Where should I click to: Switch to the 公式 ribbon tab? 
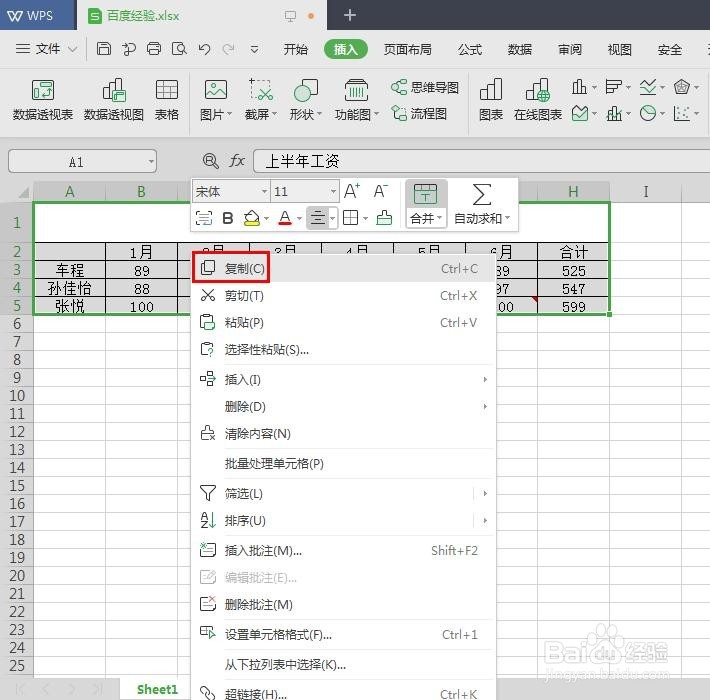coord(470,49)
